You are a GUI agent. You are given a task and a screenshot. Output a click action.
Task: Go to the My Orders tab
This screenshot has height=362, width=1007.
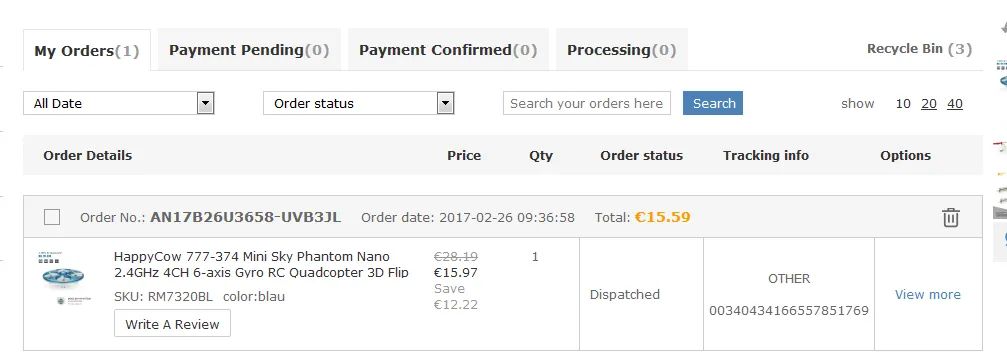(x=87, y=51)
